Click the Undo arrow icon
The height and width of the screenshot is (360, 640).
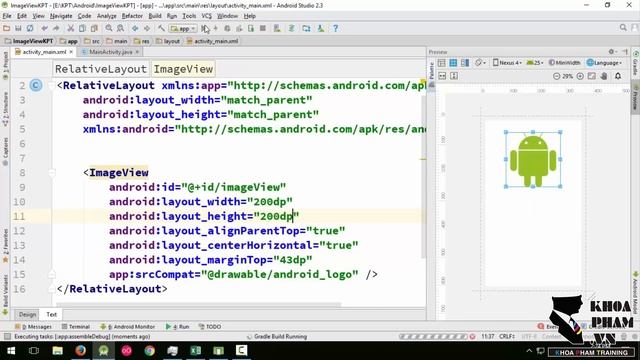pyautogui.click(x=44, y=28)
